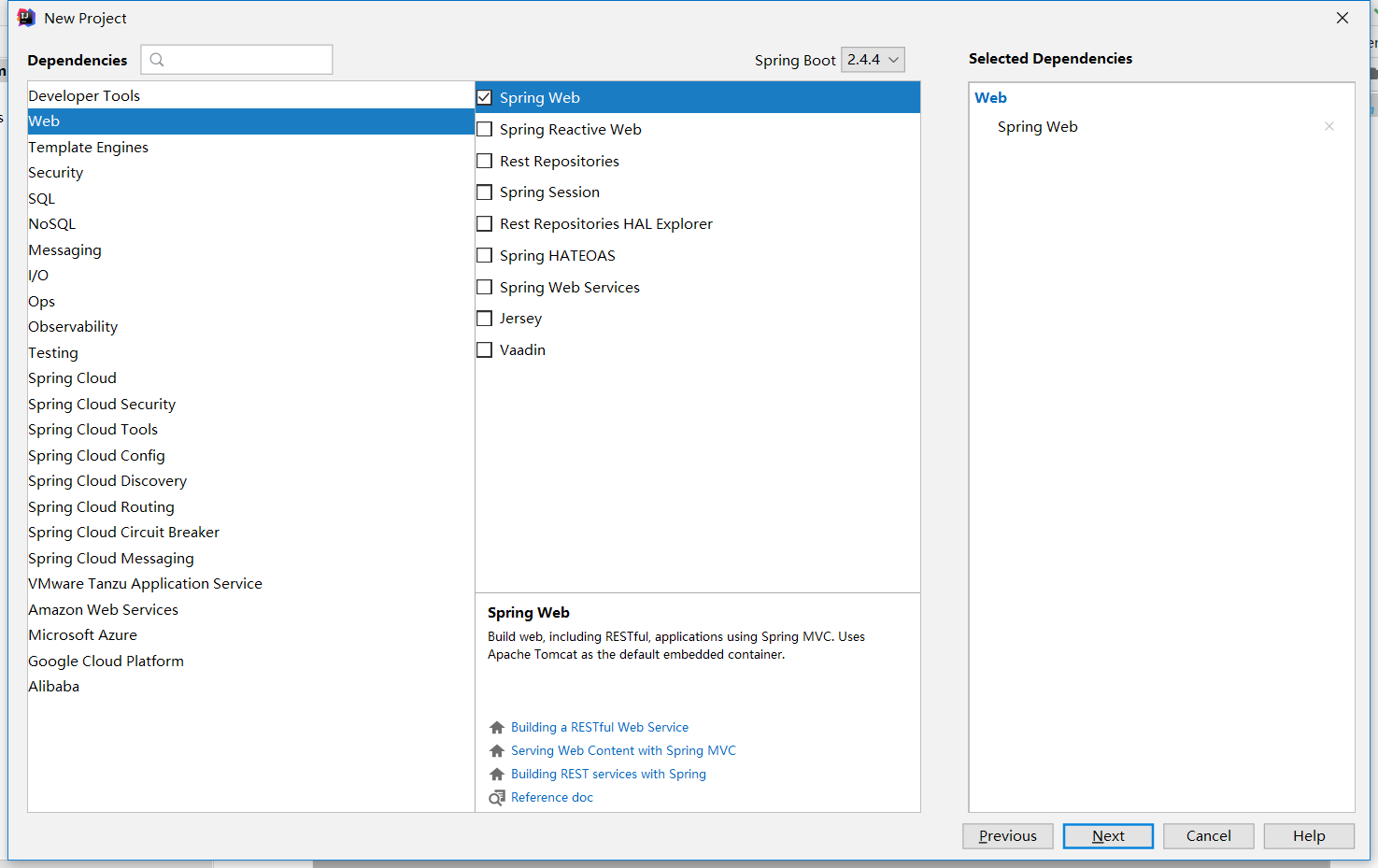
Task: Select the Ops category
Action: coord(251,301)
